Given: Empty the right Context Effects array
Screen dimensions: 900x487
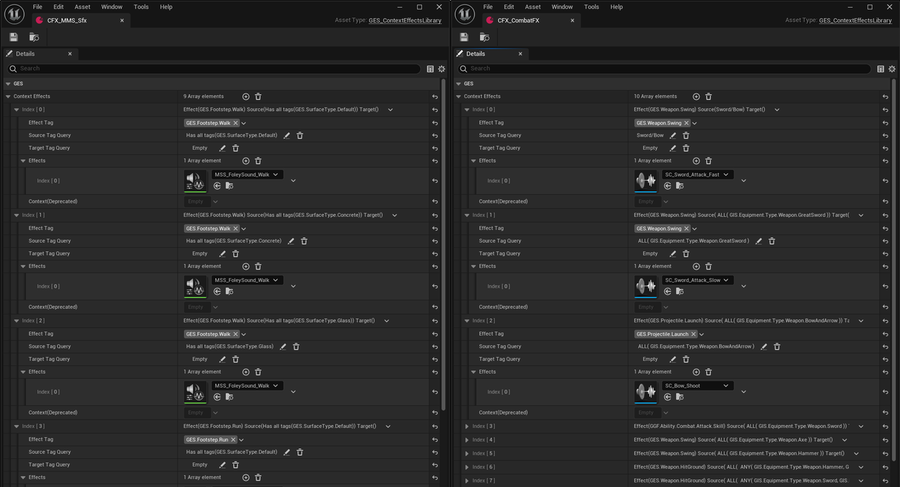Looking at the screenshot, I should pyautogui.click(x=708, y=96).
